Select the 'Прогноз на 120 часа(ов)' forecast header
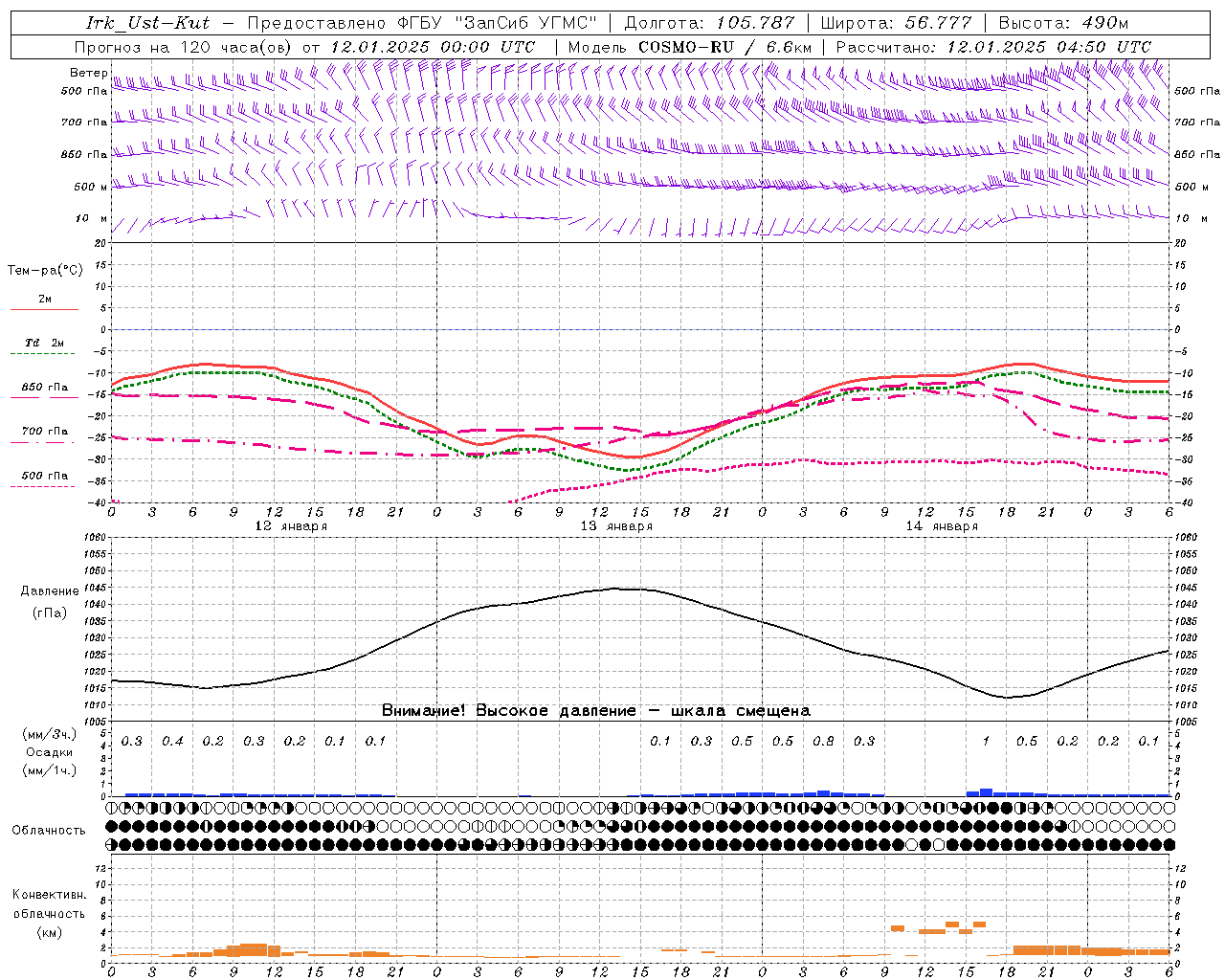Viewport: 1225px width, 980px height. pos(184,47)
